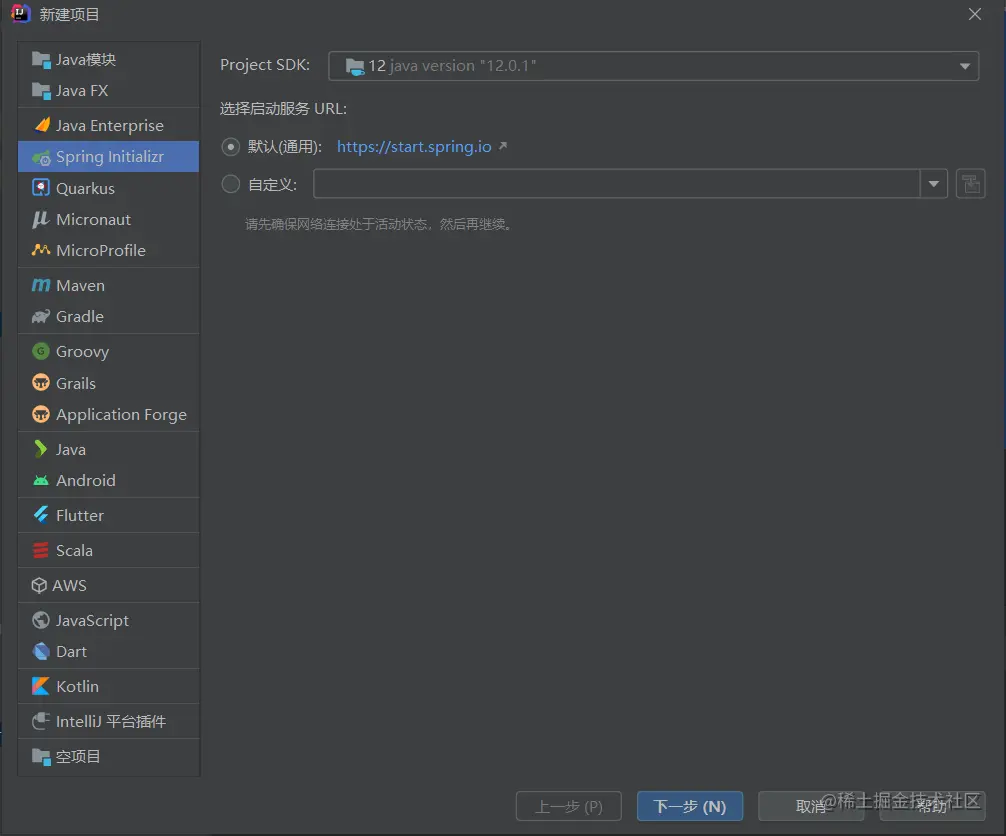Click the java version "12.0.1" text
The image size is (1006, 836).
point(463,66)
